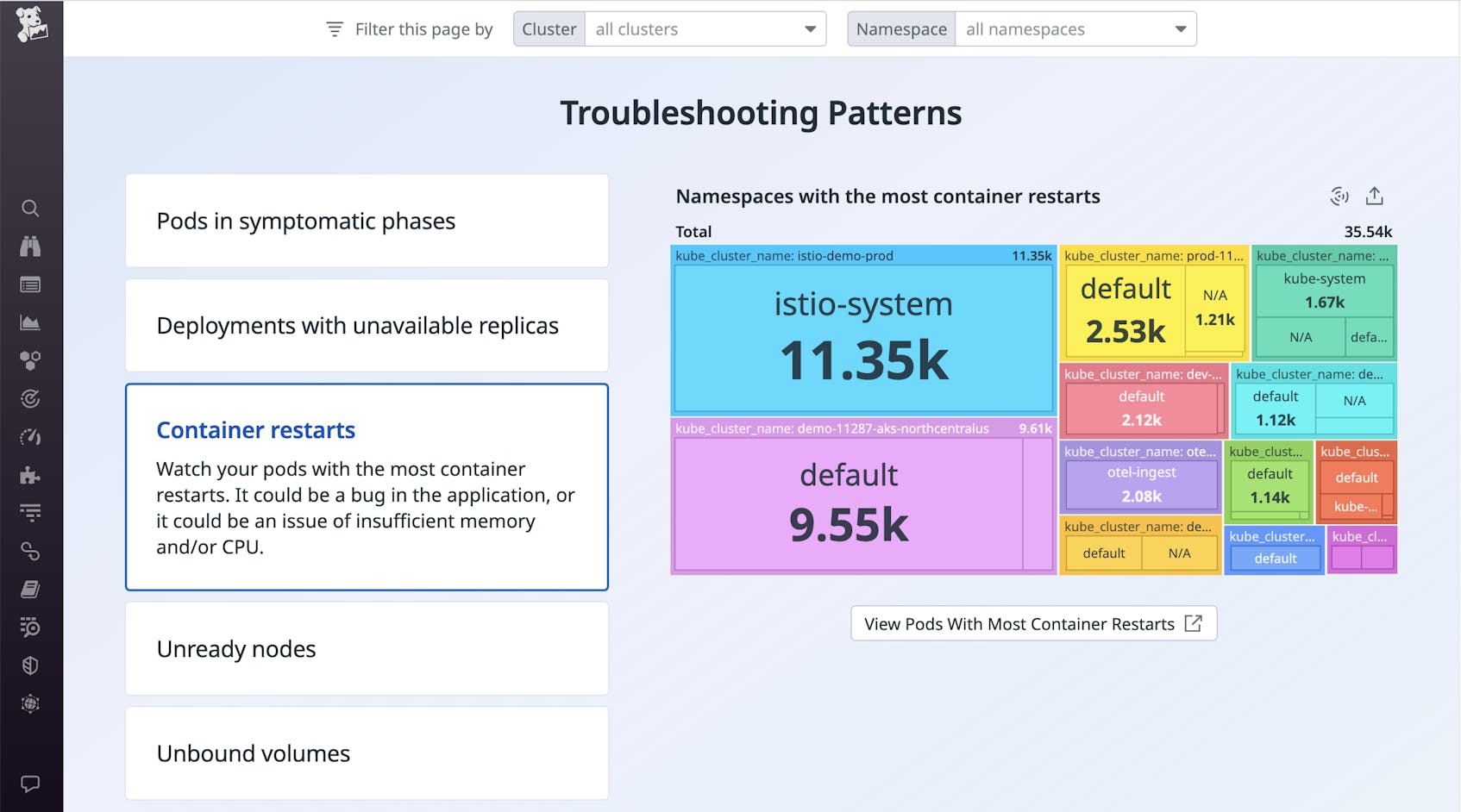Open help via the chat bubble icon

click(31, 784)
